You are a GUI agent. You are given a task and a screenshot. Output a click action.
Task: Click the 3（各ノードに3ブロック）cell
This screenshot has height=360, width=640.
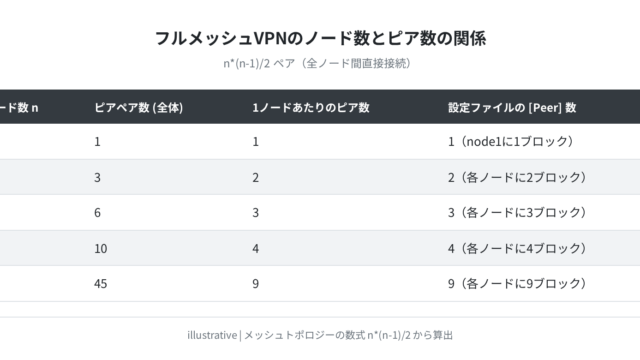[517, 213]
